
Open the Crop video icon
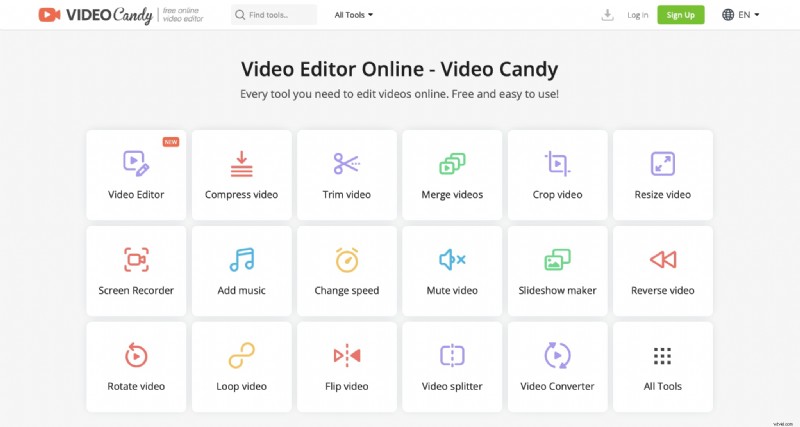coord(557,163)
